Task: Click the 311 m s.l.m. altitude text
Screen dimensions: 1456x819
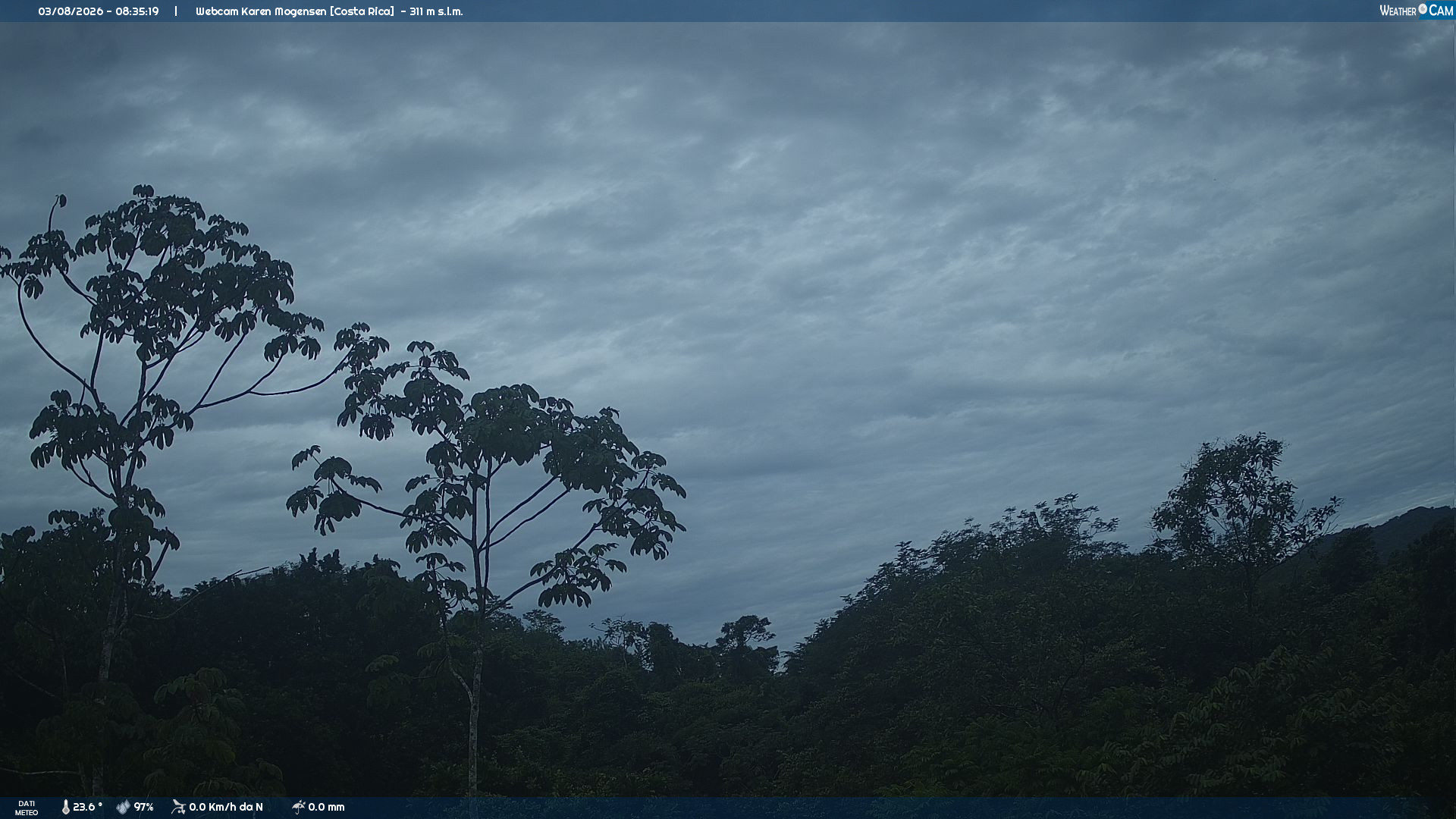Action: 436,11
